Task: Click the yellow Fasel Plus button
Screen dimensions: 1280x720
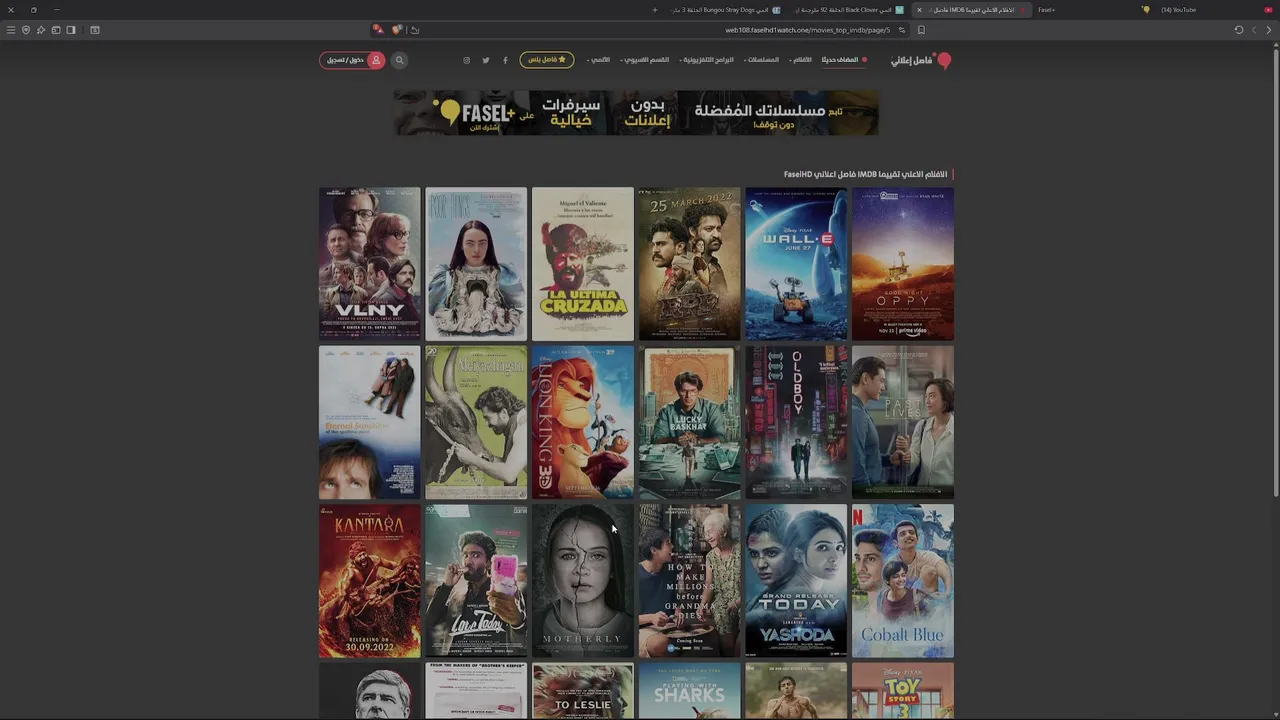Action: tap(547, 60)
